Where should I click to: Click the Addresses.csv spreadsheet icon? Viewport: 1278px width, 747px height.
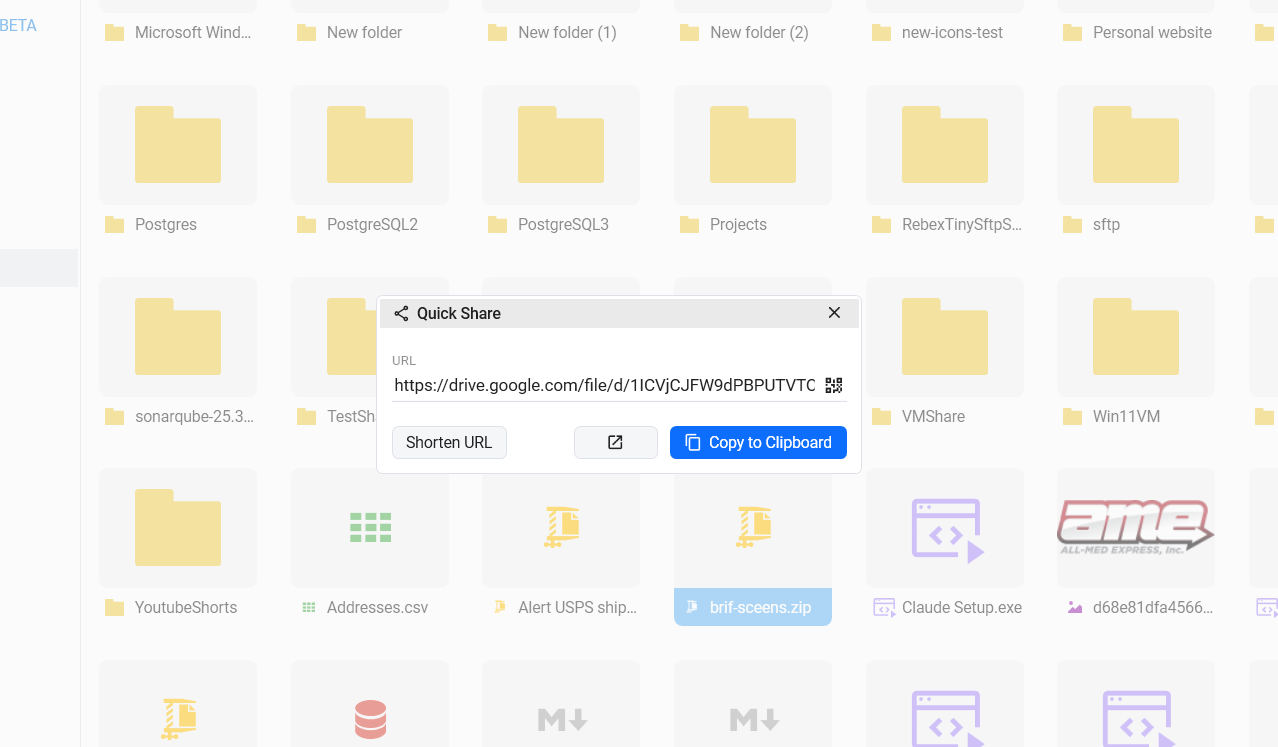point(370,527)
